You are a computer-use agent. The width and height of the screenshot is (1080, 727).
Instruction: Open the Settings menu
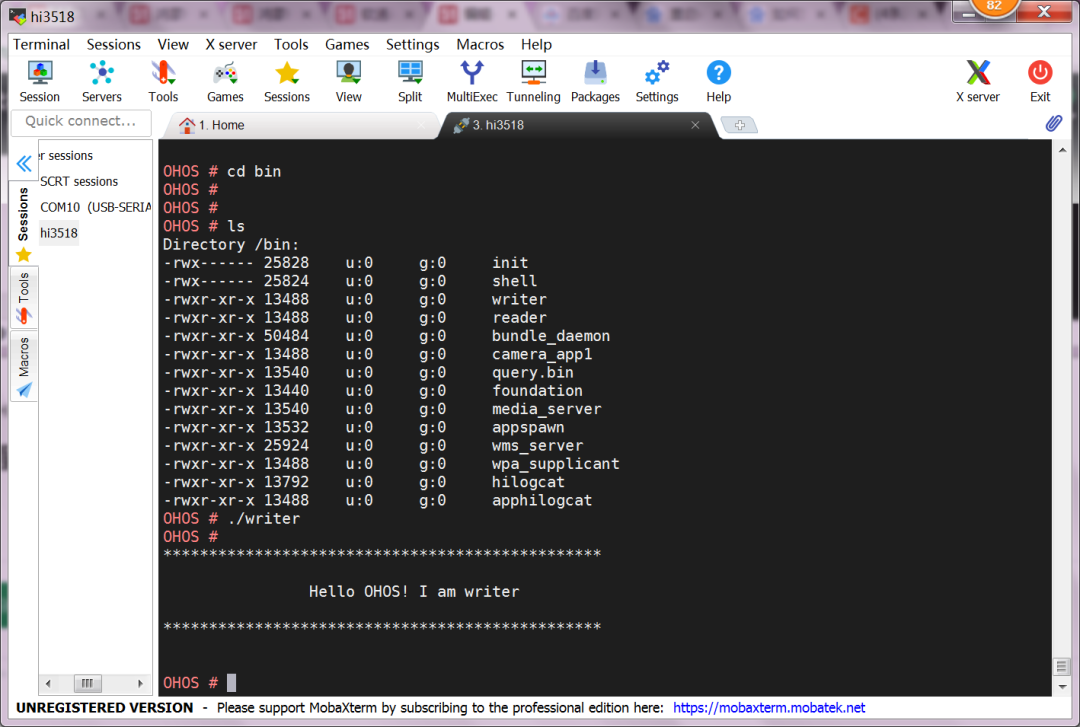pos(413,44)
